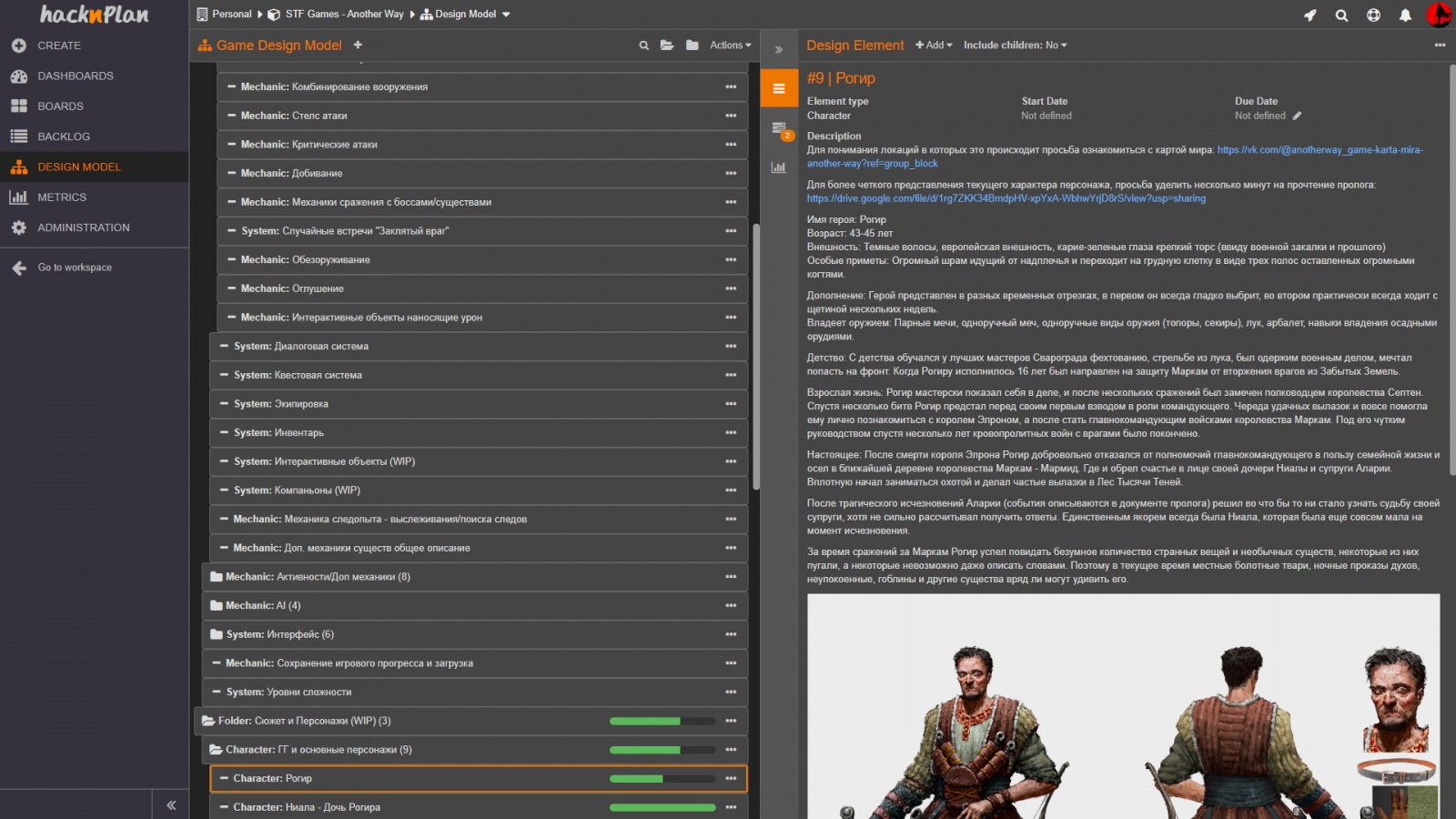Open the vk.com world map link
The height and width of the screenshot is (819, 1456).
pyautogui.click(x=1115, y=157)
